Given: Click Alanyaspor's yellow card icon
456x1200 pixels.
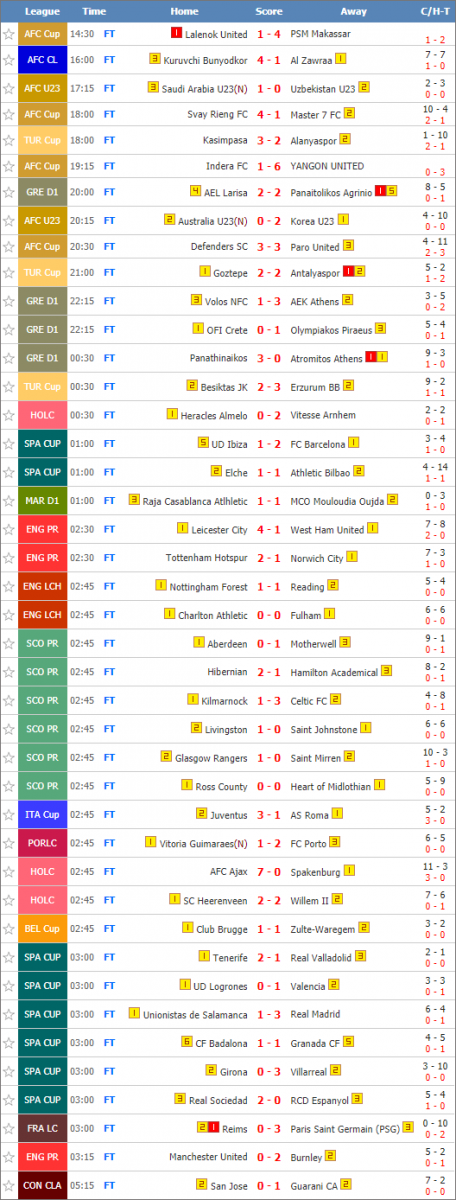Looking at the screenshot, I should [x=345, y=140].
